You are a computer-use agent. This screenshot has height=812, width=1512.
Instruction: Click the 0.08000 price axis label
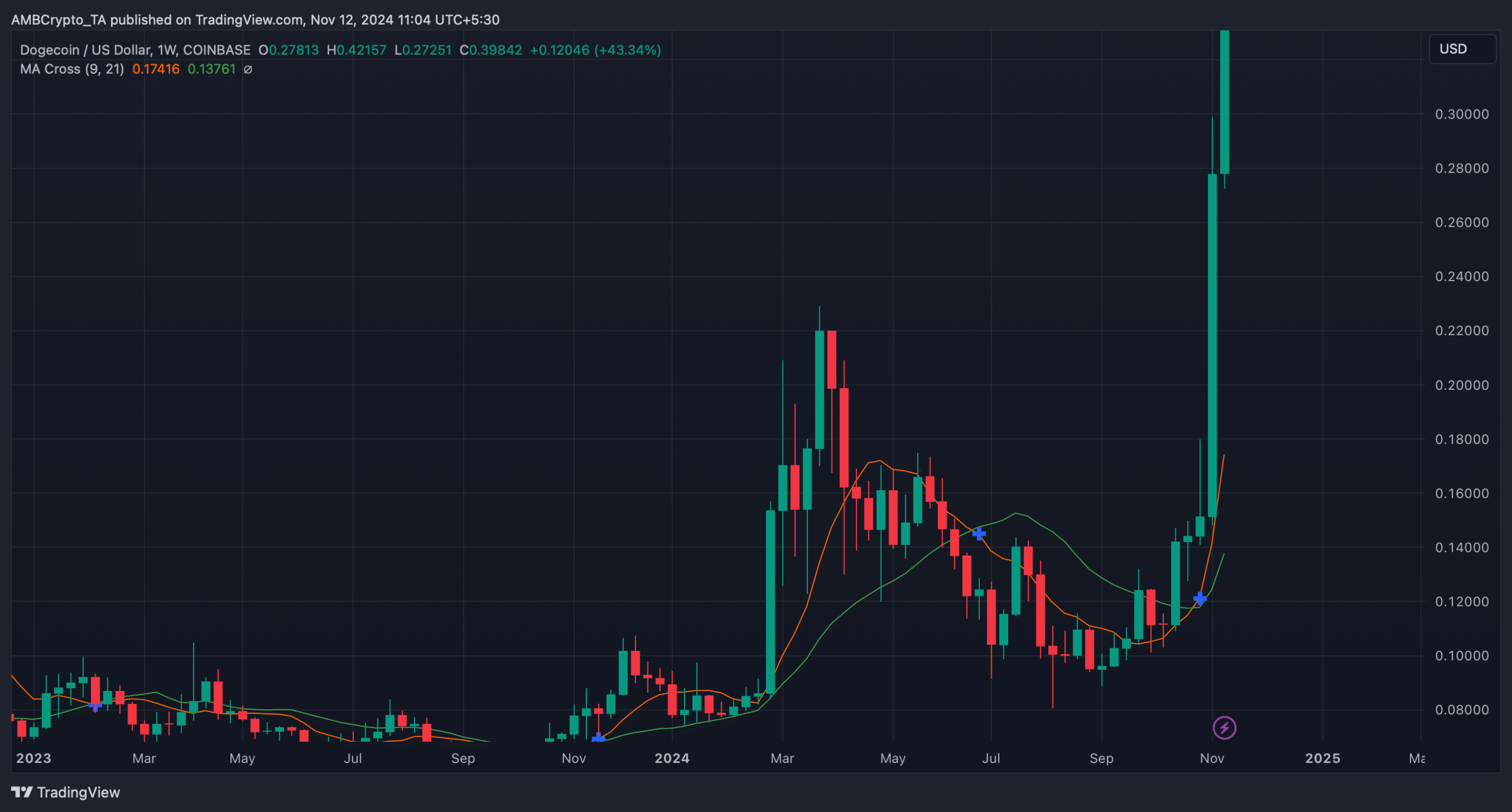pyautogui.click(x=1462, y=710)
